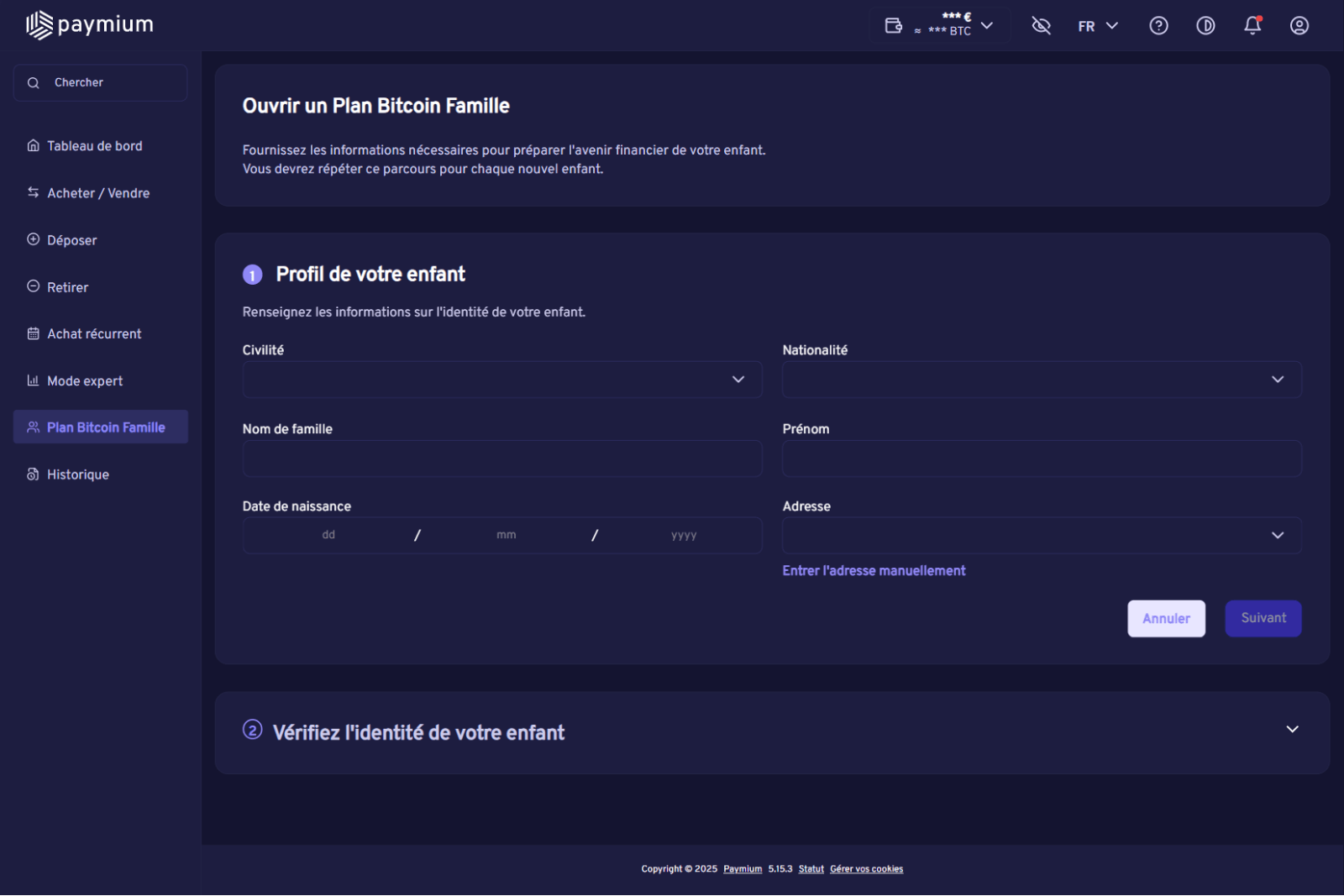Open the help question mark icon
The width and height of the screenshot is (1344, 896).
[1158, 26]
